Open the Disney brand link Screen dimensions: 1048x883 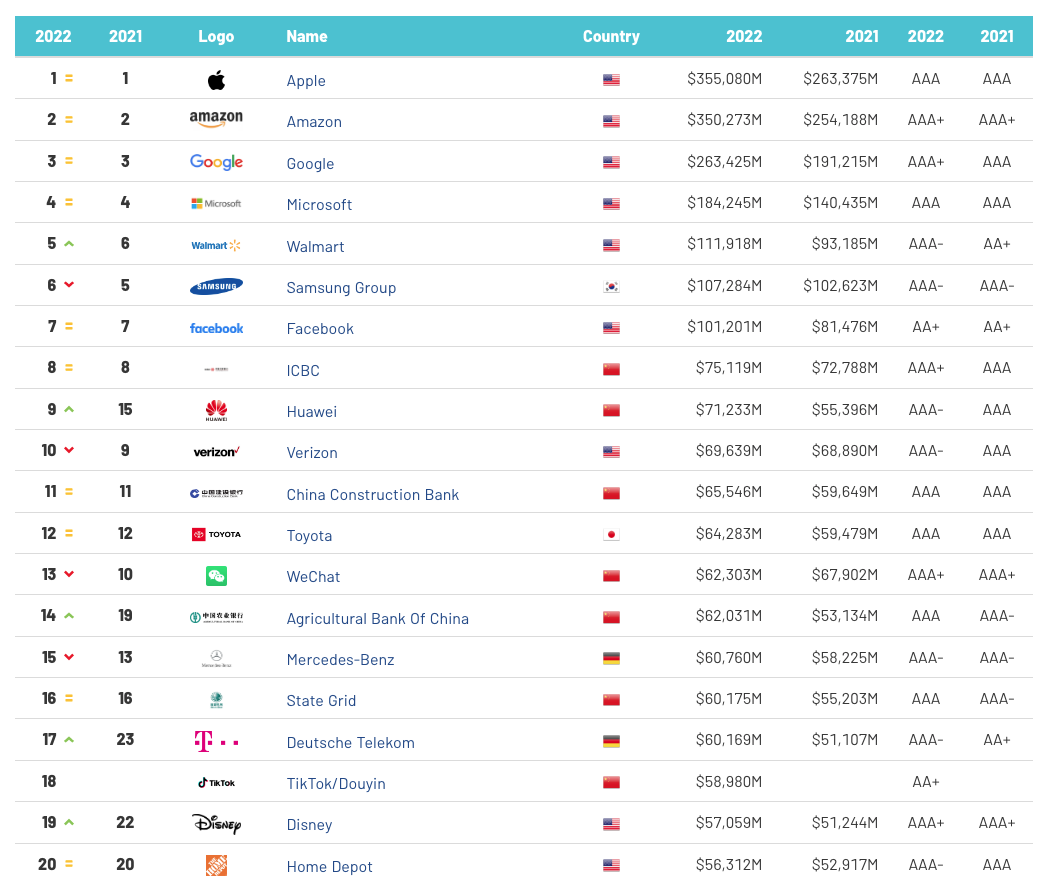pyautogui.click(x=309, y=825)
